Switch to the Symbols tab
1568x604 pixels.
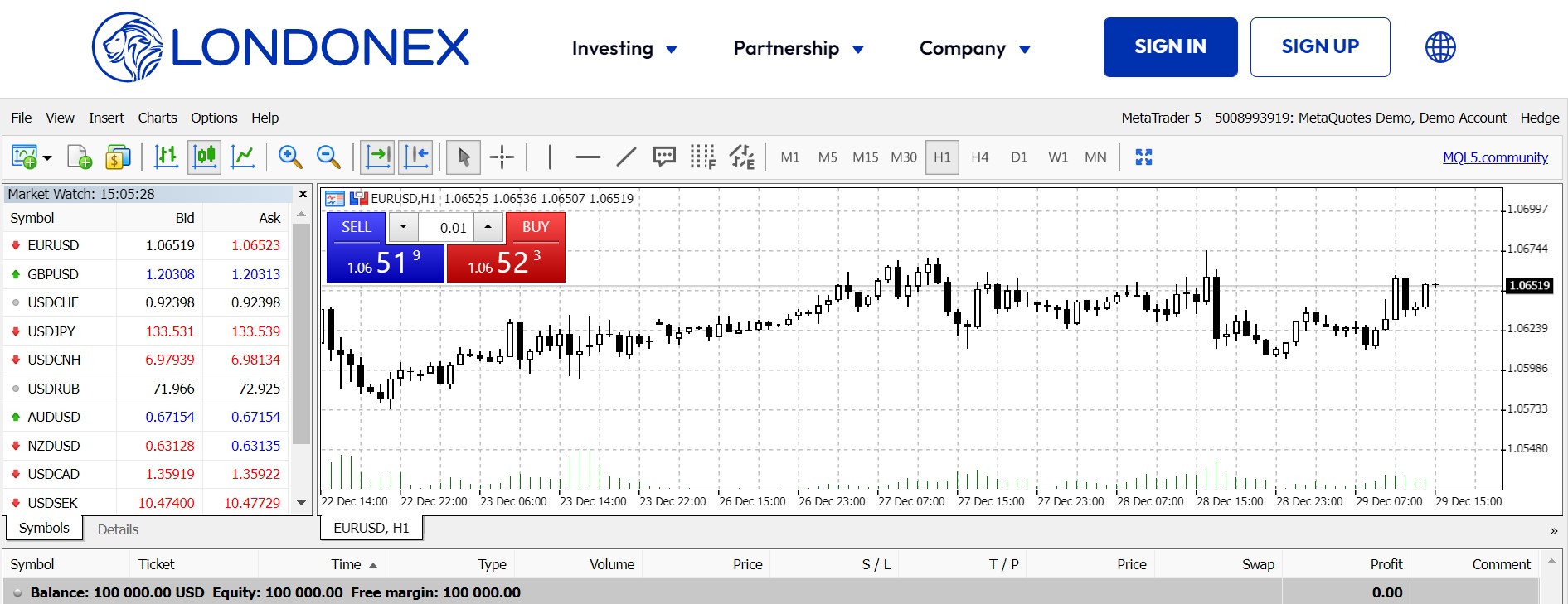pyautogui.click(x=44, y=528)
